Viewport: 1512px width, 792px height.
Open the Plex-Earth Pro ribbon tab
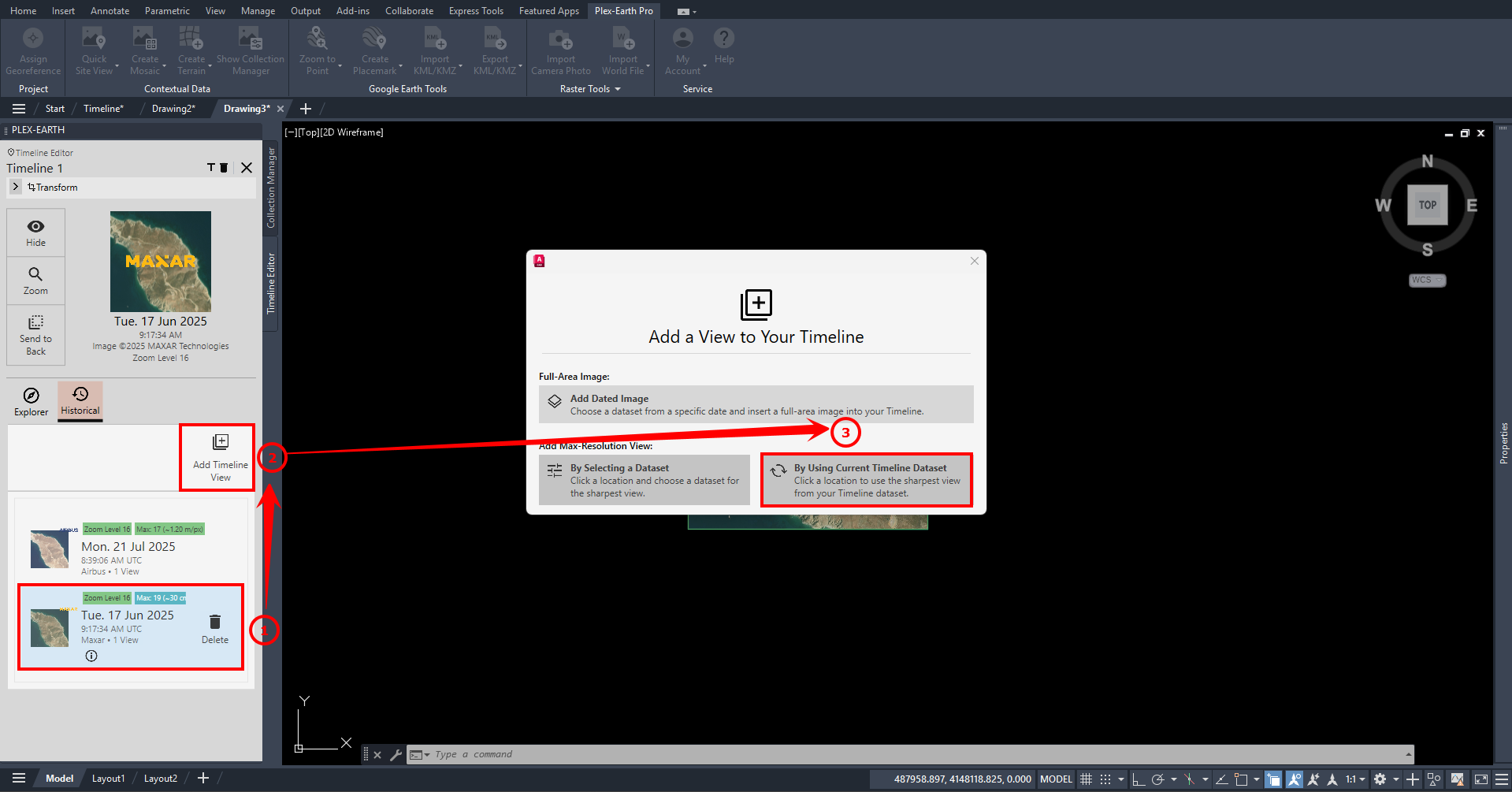[x=623, y=11]
